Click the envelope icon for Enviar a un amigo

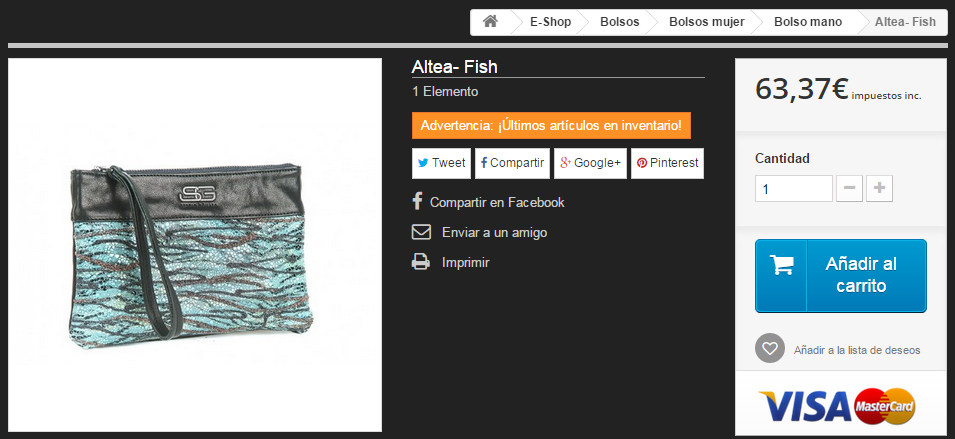tap(421, 232)
